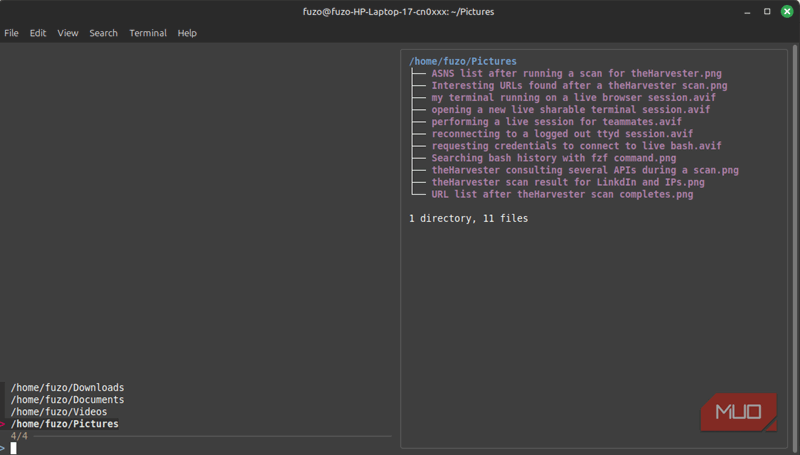Open the Terminal menu
This screenshot has height=455, width=800.
point(148,33)
